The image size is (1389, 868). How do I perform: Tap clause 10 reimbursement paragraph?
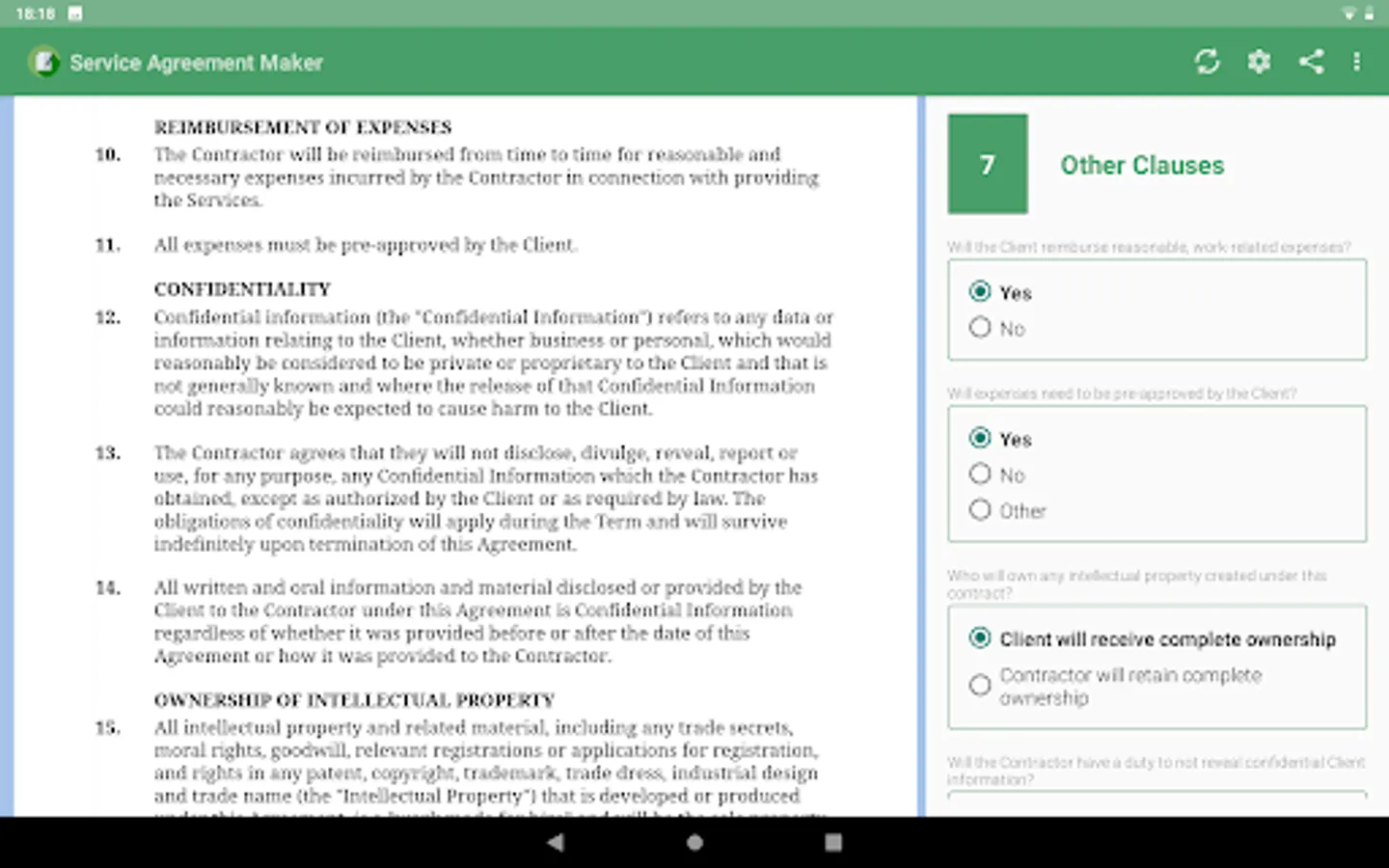pyautogui.click(x=486, y=177)
